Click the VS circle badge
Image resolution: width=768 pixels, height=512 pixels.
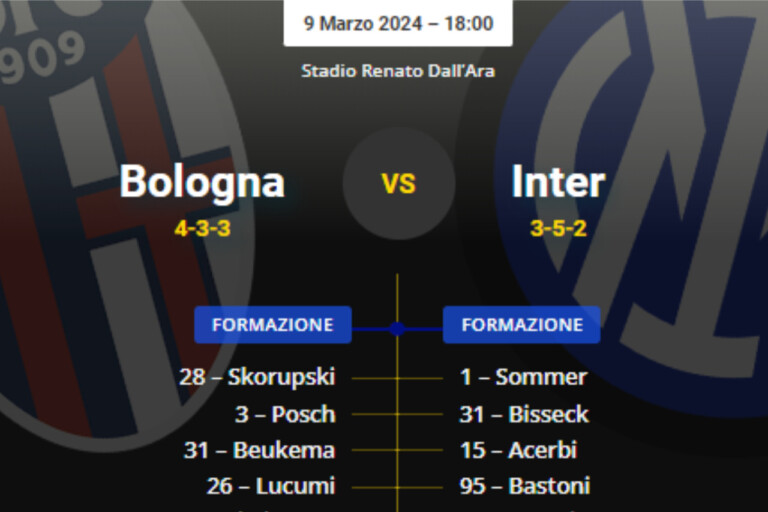398,183
